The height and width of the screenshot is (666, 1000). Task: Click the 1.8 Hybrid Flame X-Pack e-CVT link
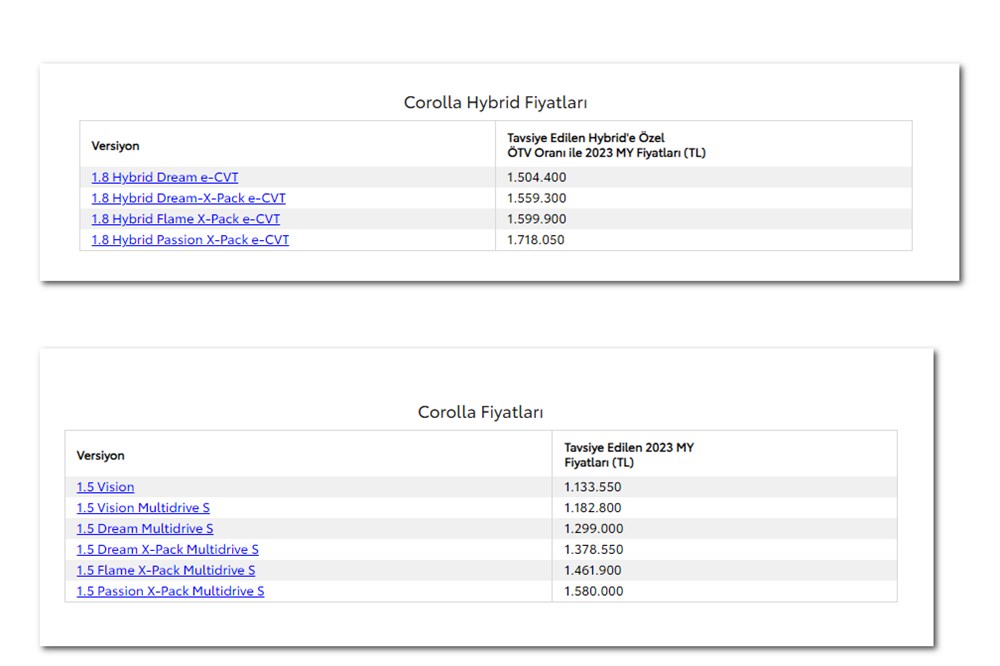coord(185,219)
